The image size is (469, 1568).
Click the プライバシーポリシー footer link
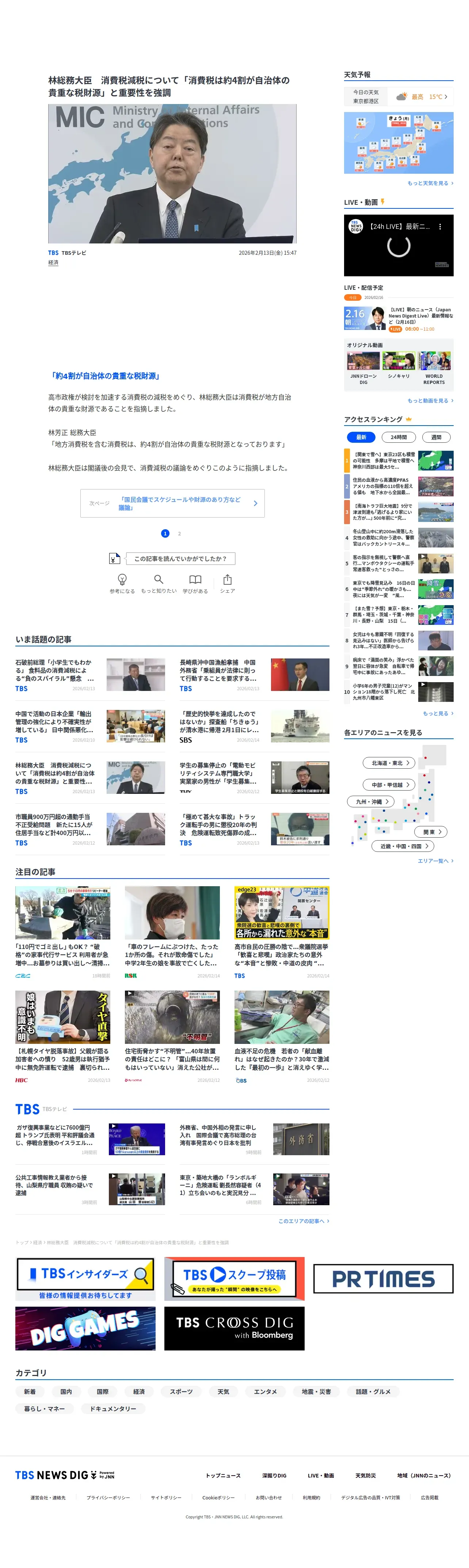click(108, 1498)
